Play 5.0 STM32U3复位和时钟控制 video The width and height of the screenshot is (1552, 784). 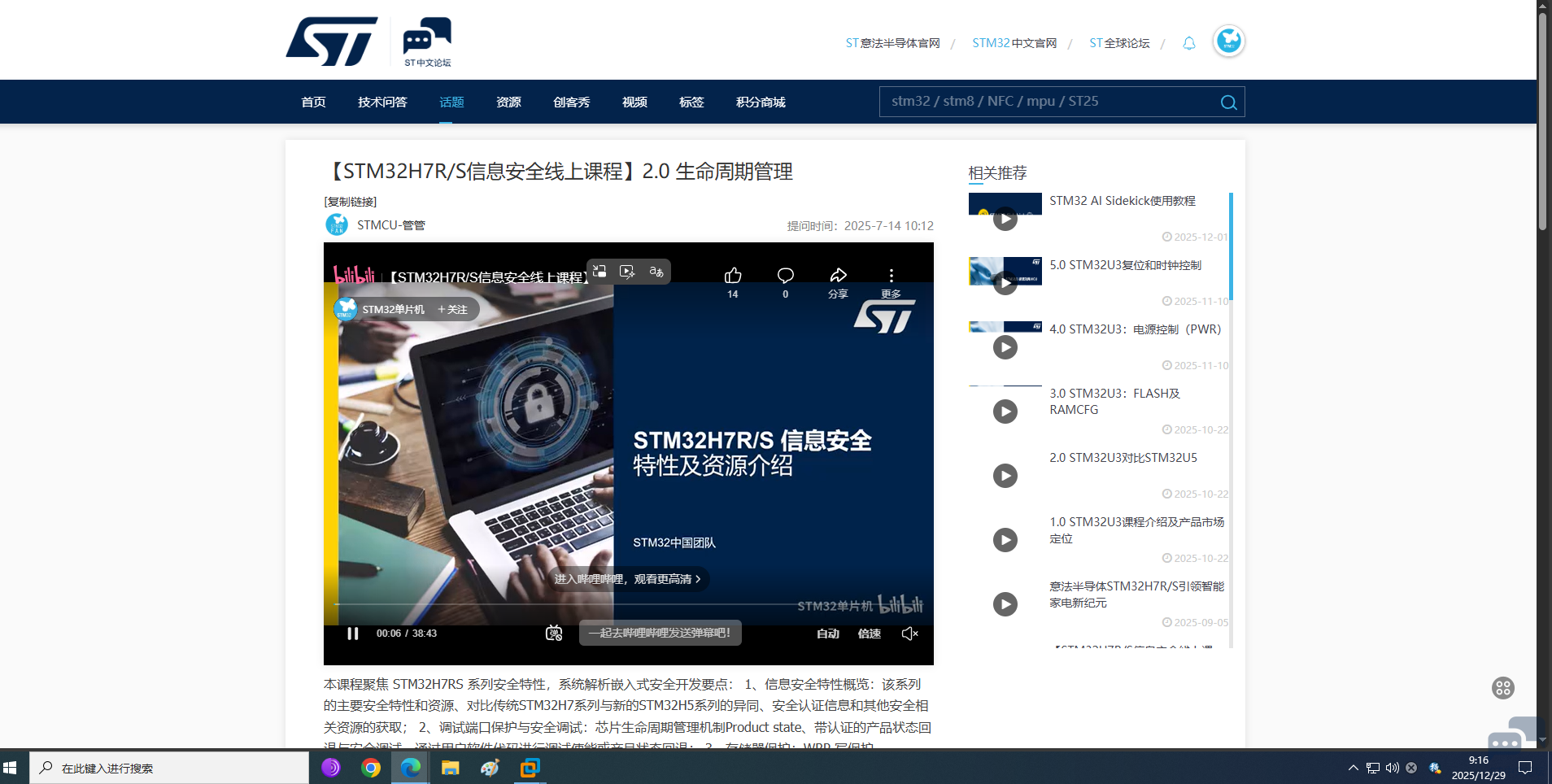(x=1005, y=283)
